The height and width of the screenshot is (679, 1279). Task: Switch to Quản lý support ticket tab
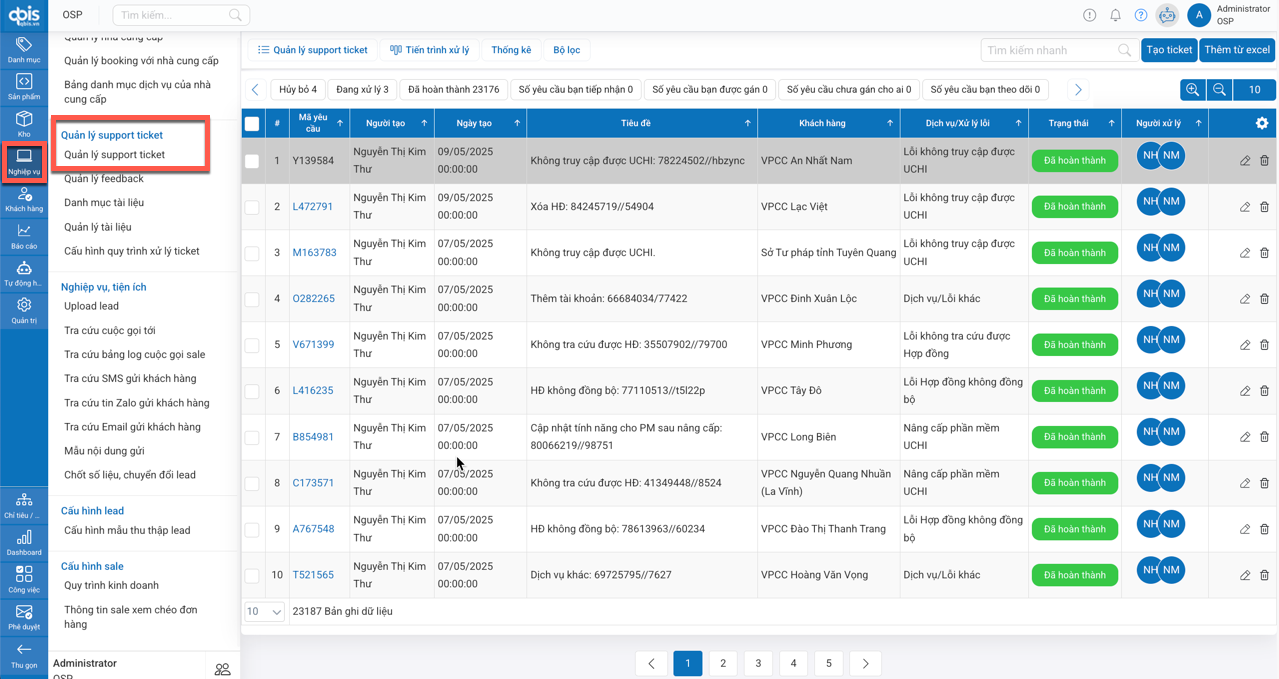coord(312,50)
